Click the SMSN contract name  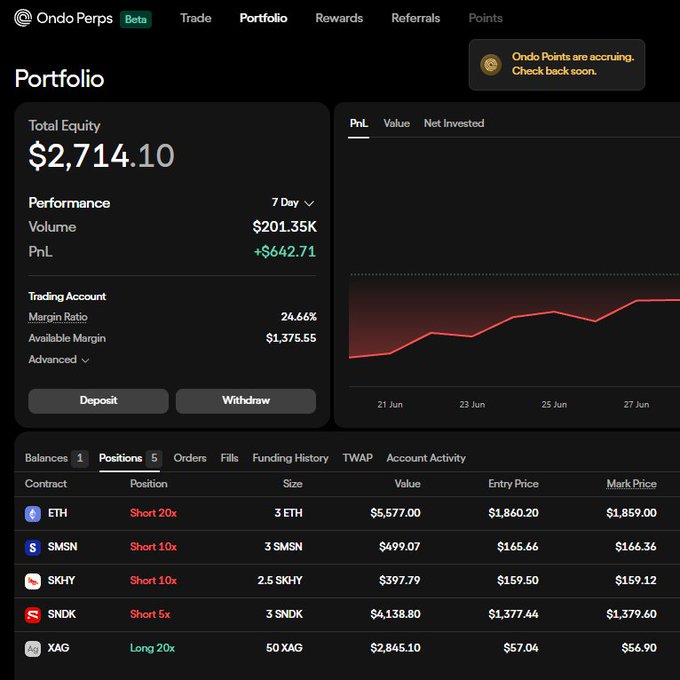coord(62,547)
